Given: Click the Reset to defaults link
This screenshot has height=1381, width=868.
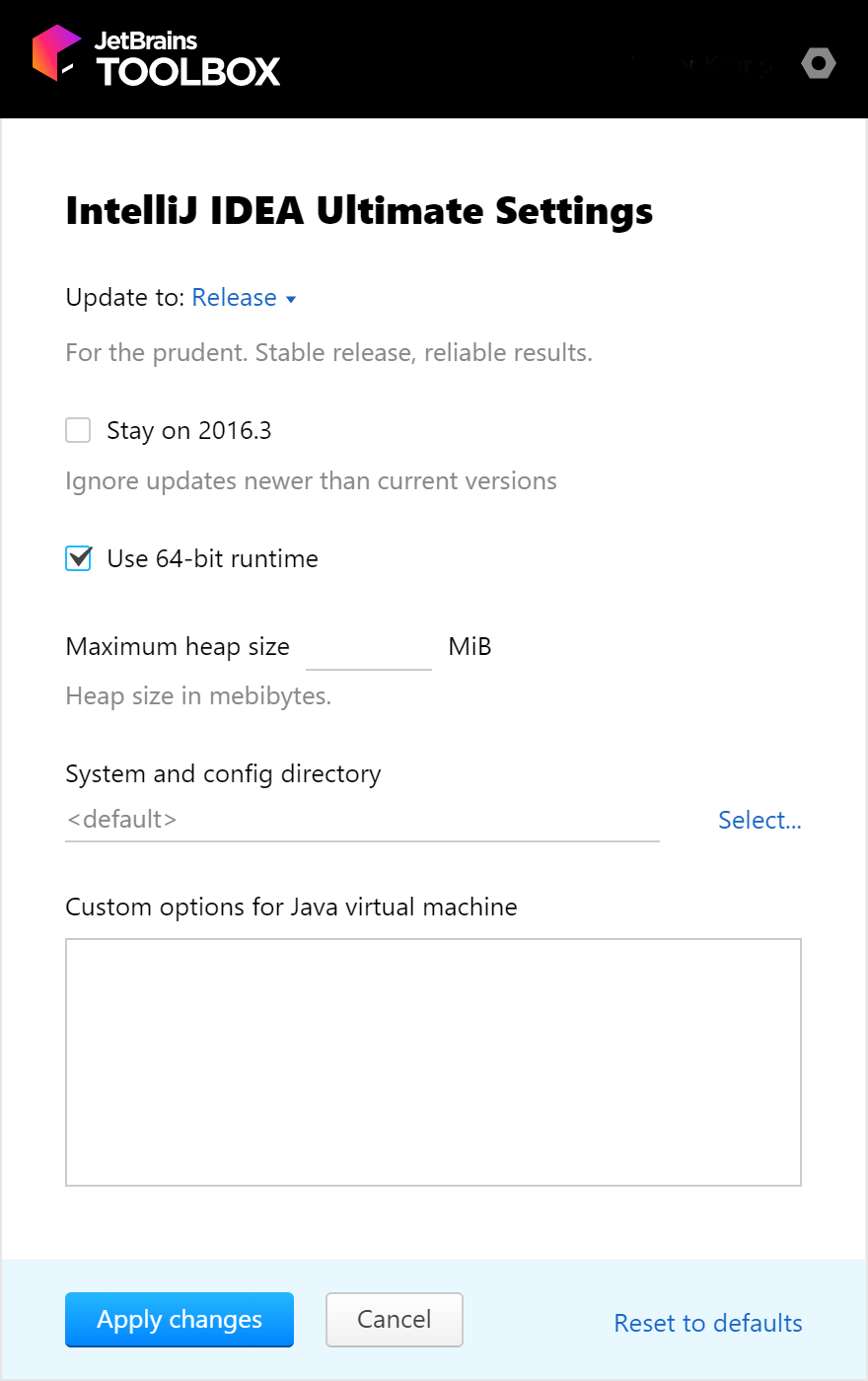Looking at the screenshot, I should (708, 1323).
